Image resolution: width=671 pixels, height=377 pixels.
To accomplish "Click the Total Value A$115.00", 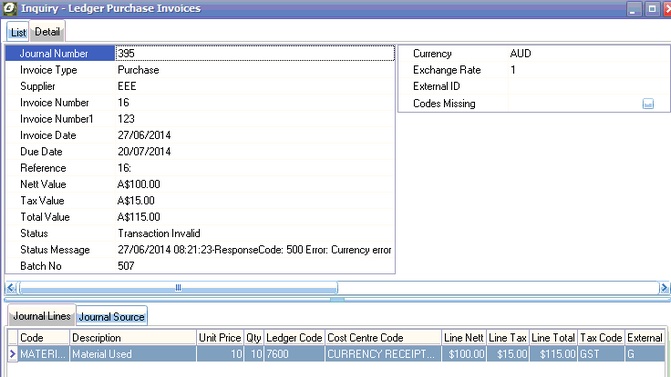I will coord(139,217).
